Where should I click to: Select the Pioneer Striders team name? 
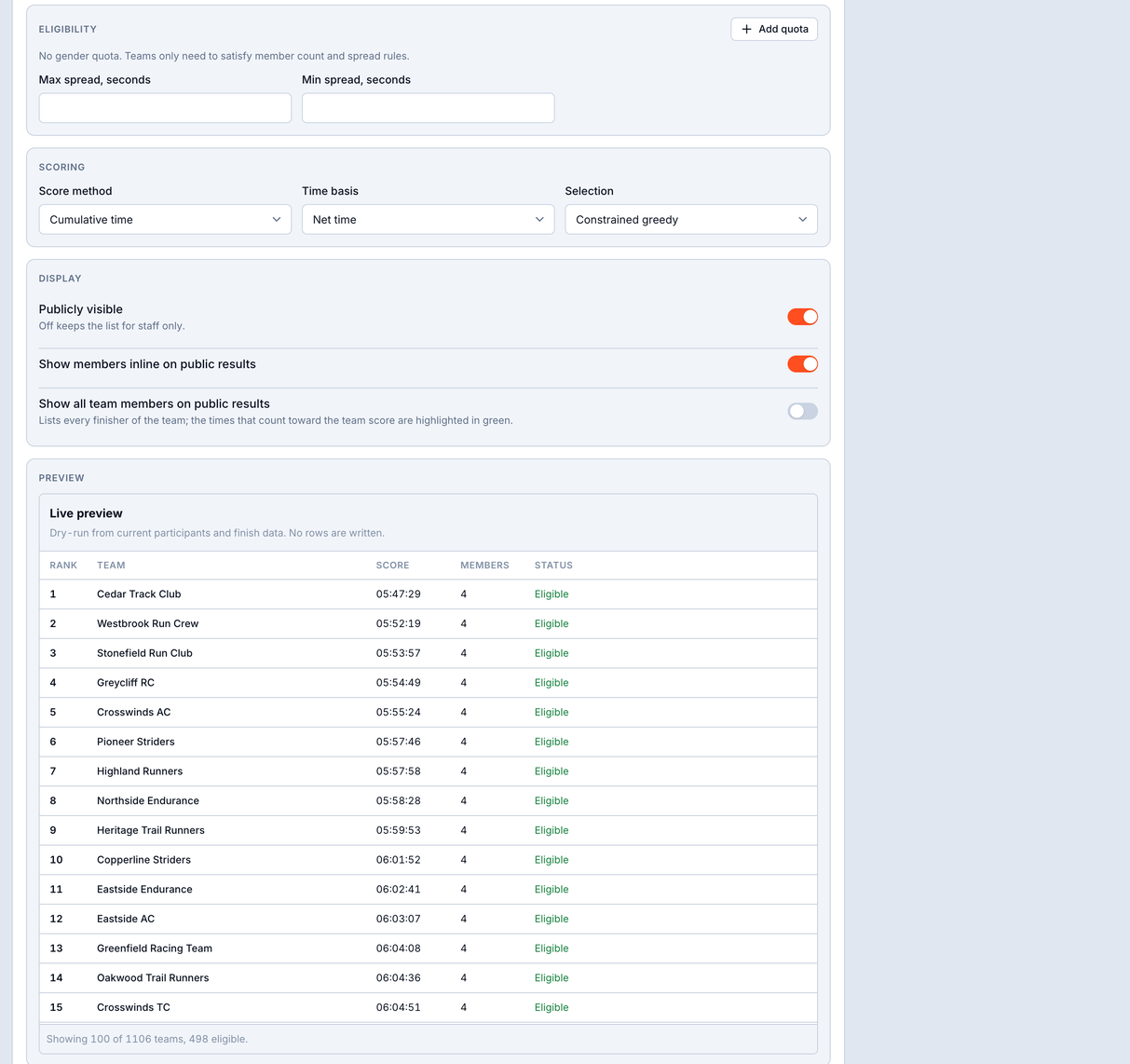click(136, 742)
